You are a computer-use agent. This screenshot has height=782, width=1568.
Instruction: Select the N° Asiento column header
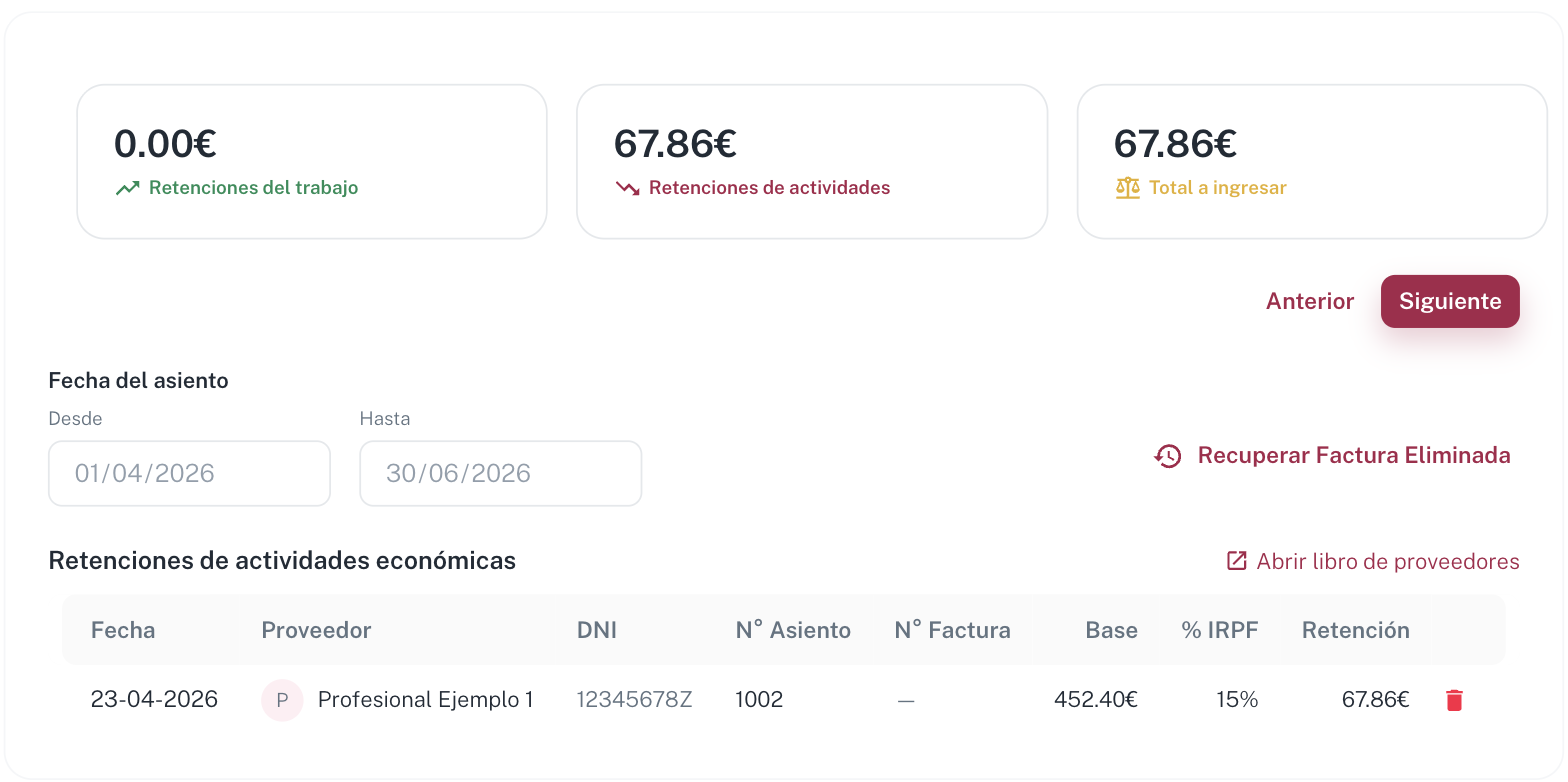tap(793, 630)
